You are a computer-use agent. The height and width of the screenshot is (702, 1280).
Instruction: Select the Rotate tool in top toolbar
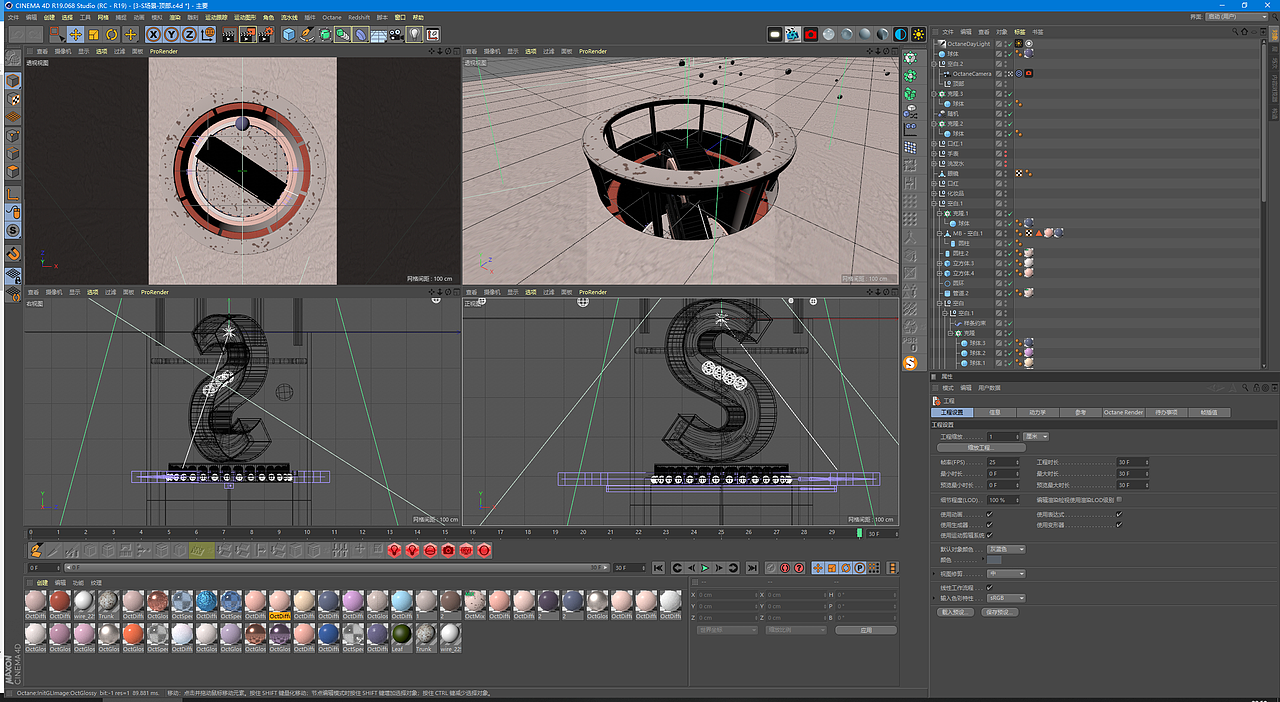coord(112,34)
